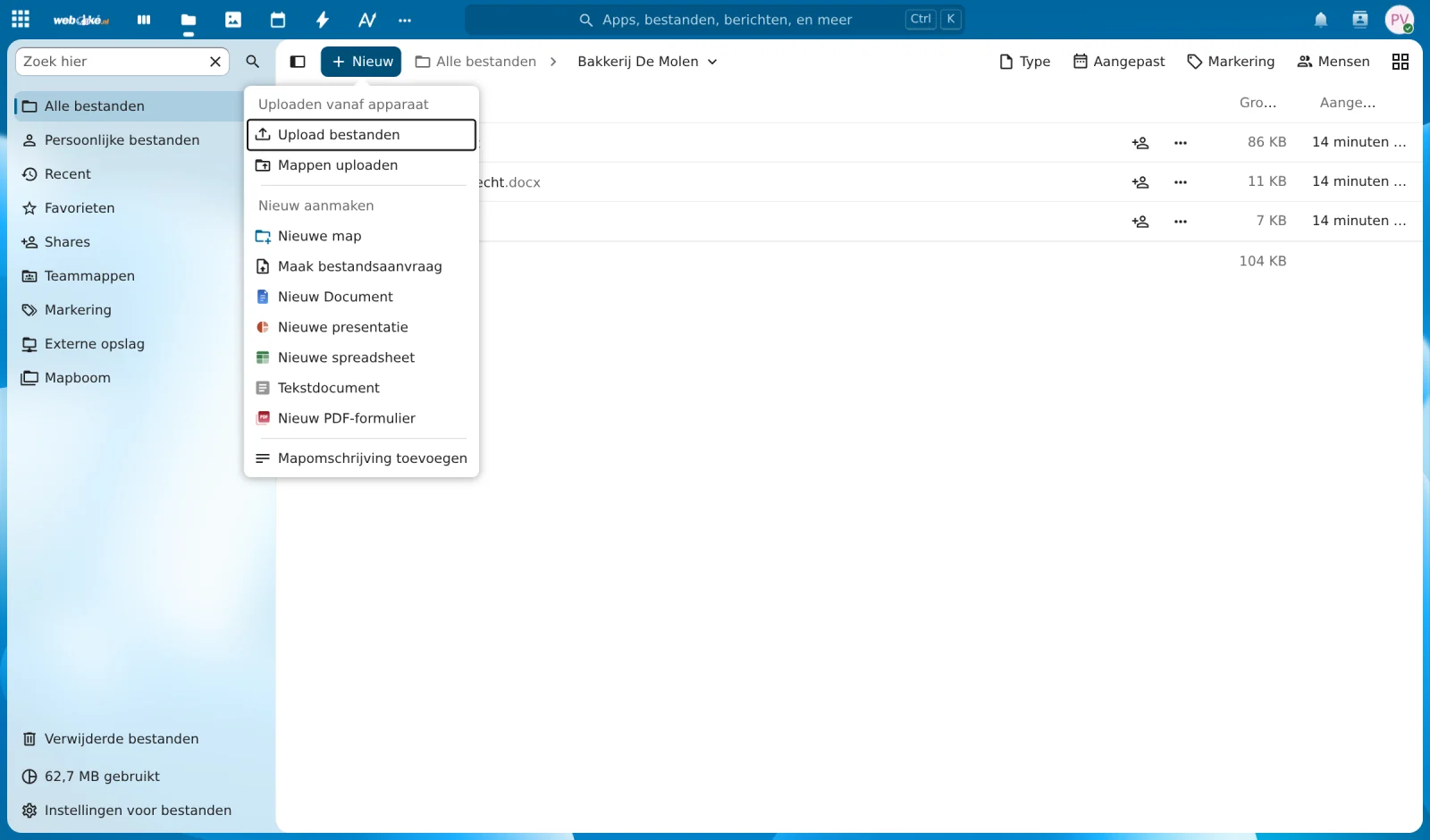Screen dimensions: 1430x840
Task: Create a Nieuwe spreadsheet
Action: [x=361, y=357]
